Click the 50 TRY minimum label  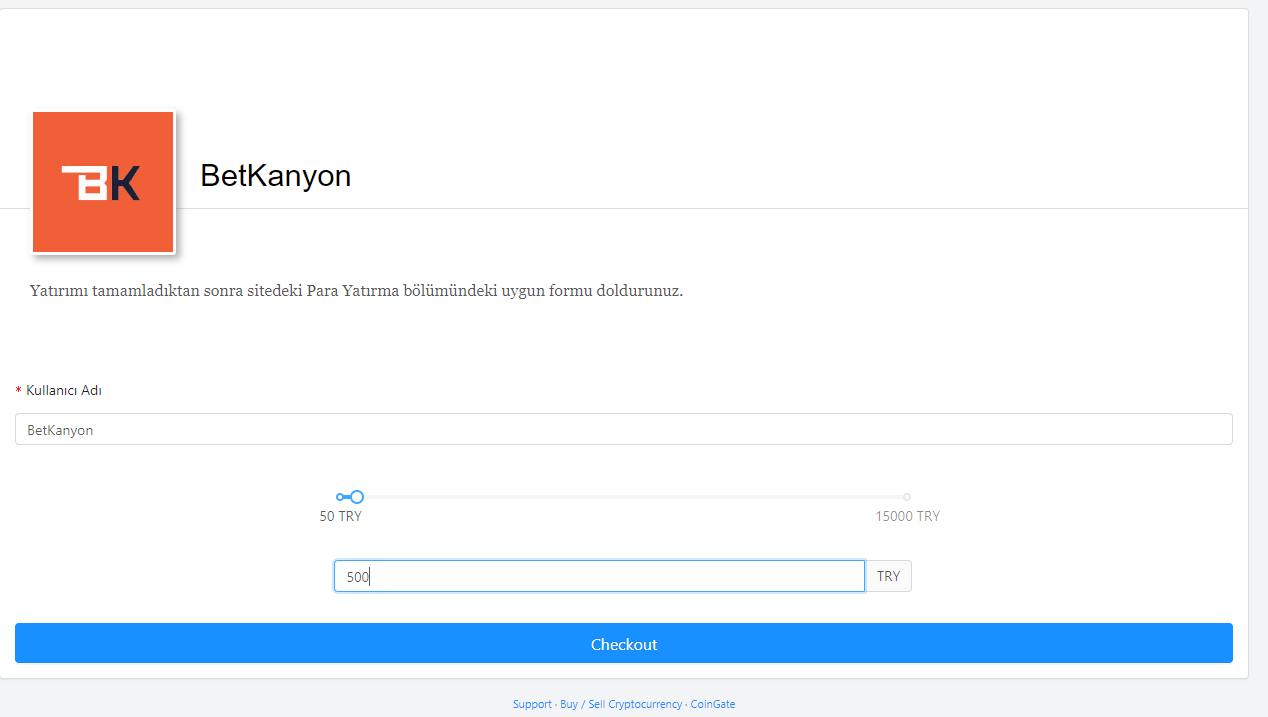click(341, 517)
